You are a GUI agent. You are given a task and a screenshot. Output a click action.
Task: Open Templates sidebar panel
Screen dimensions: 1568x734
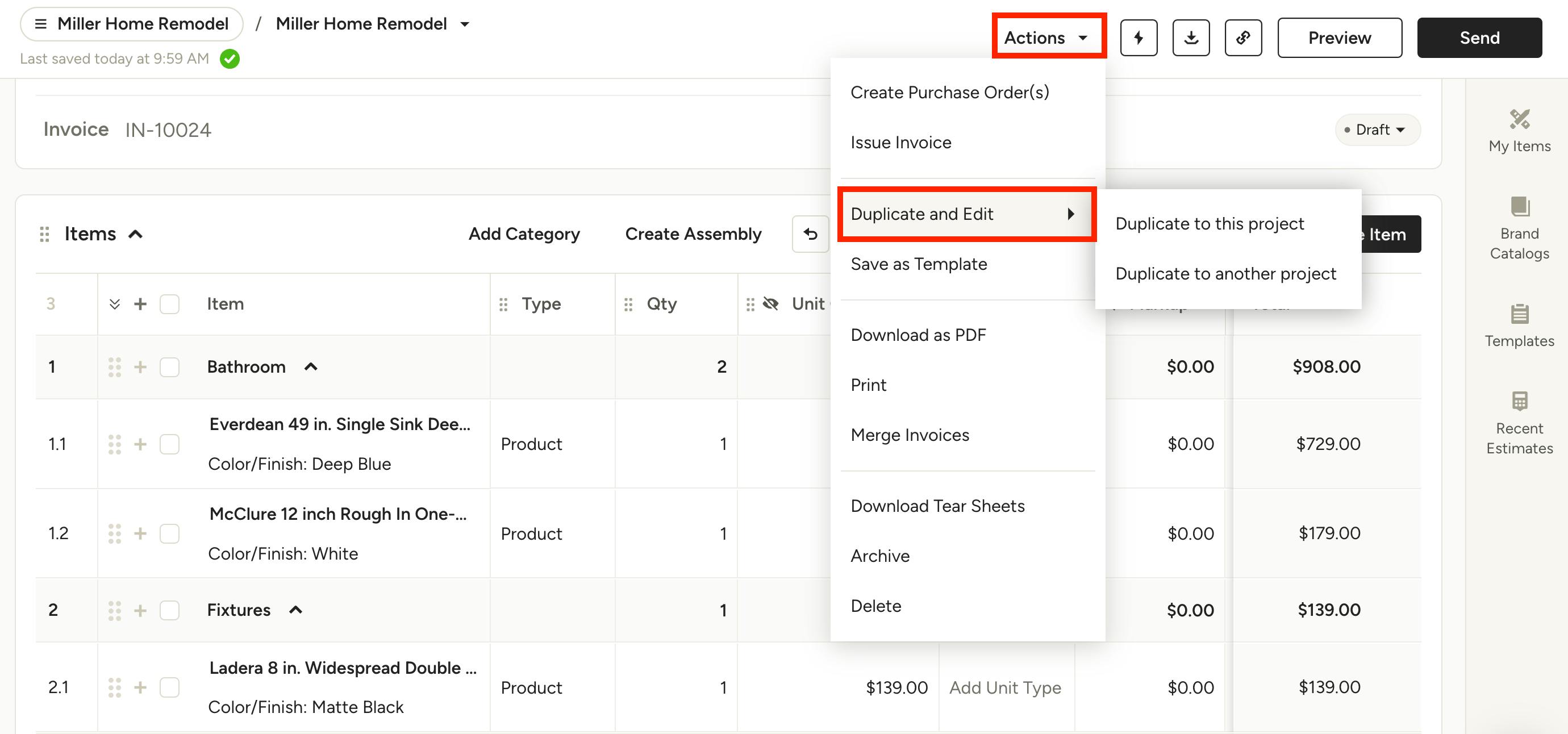click(1519, 325)
